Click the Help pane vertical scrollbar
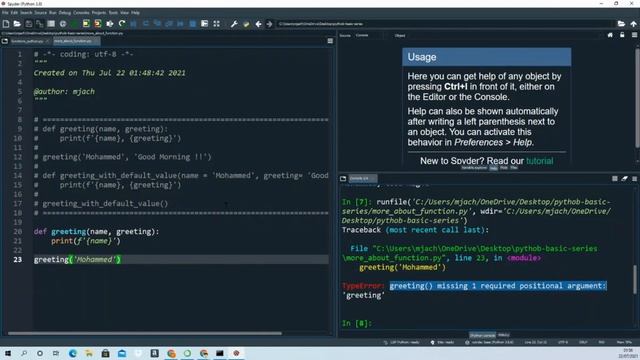The height and width of the screenshot is (360, 640). [x=637, y=98]
